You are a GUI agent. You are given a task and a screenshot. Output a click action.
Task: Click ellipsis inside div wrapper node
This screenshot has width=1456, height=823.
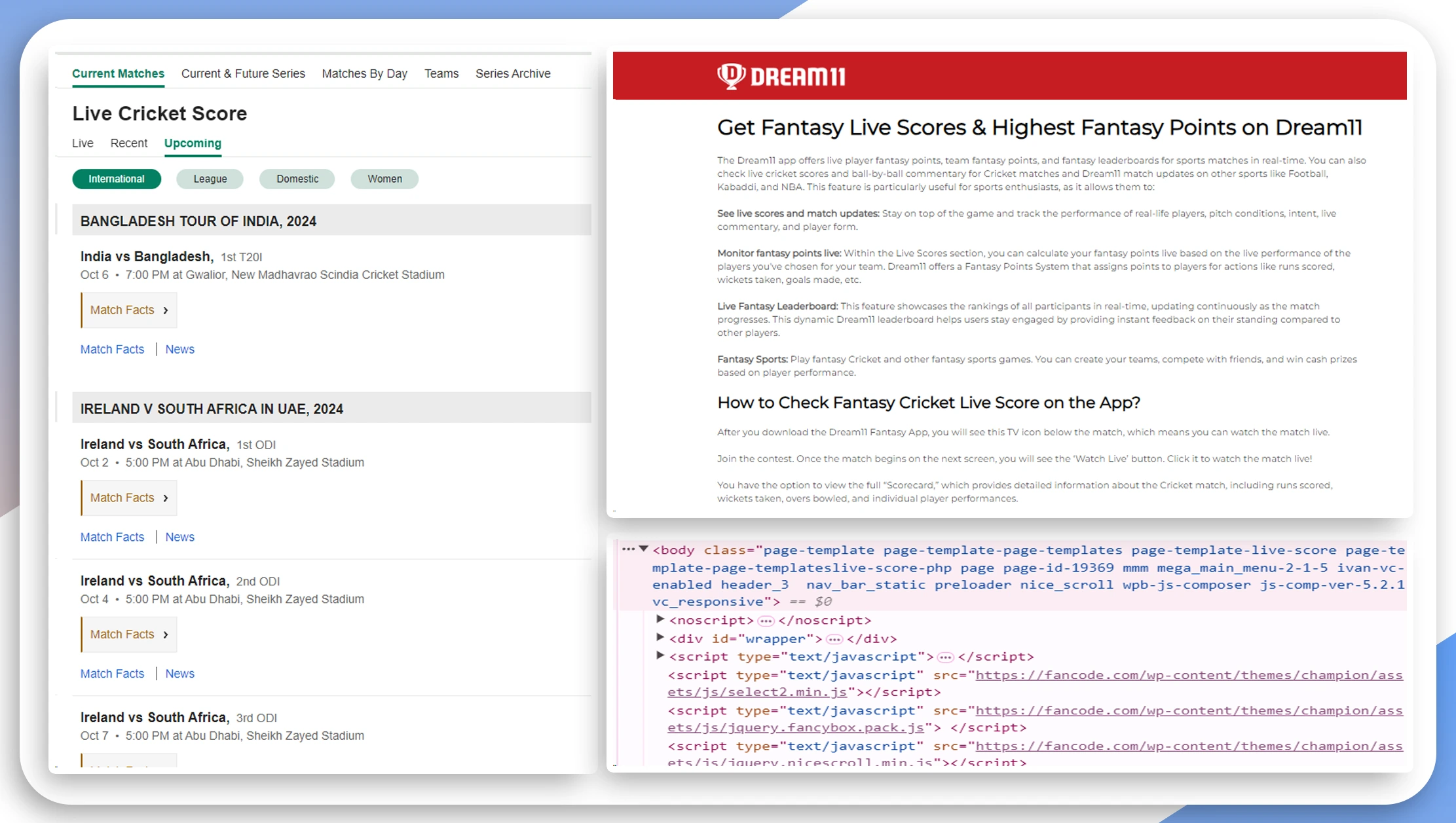[x=834, y=639]
